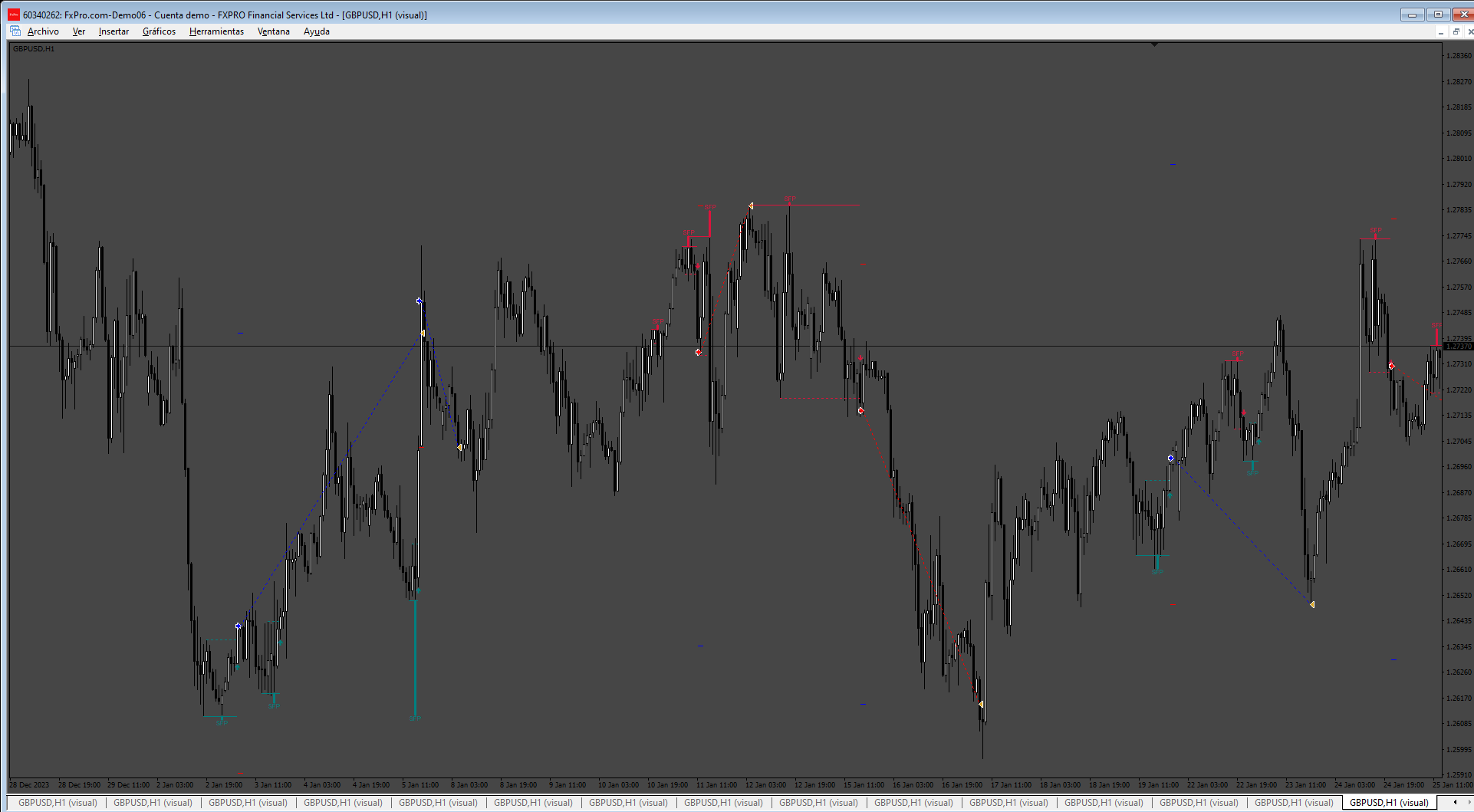Viewport: 1474px width, 812px height.
Task: Close the inner GBPUSD chart window
Action: point(1469,31)
